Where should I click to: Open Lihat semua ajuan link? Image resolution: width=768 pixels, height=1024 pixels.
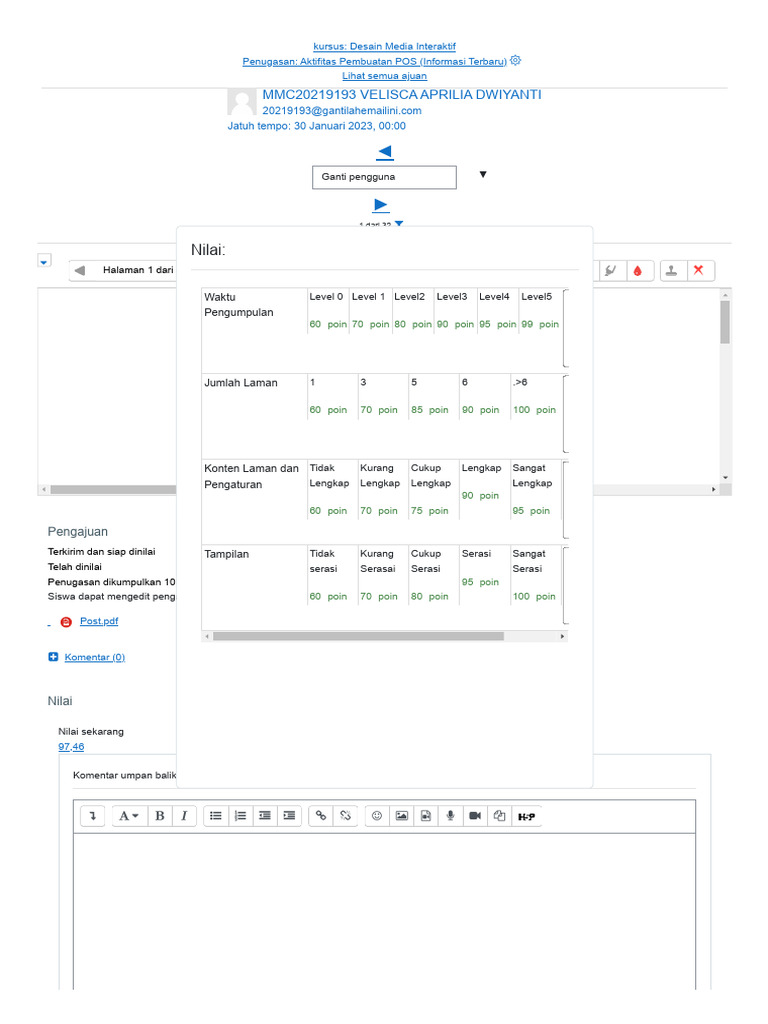coord(384,75)
